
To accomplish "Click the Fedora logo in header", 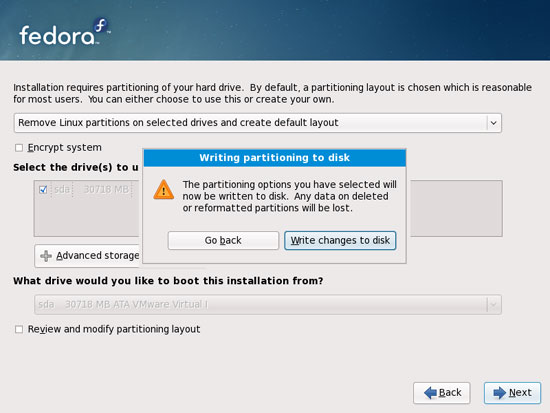I will [x=65, y=32].
